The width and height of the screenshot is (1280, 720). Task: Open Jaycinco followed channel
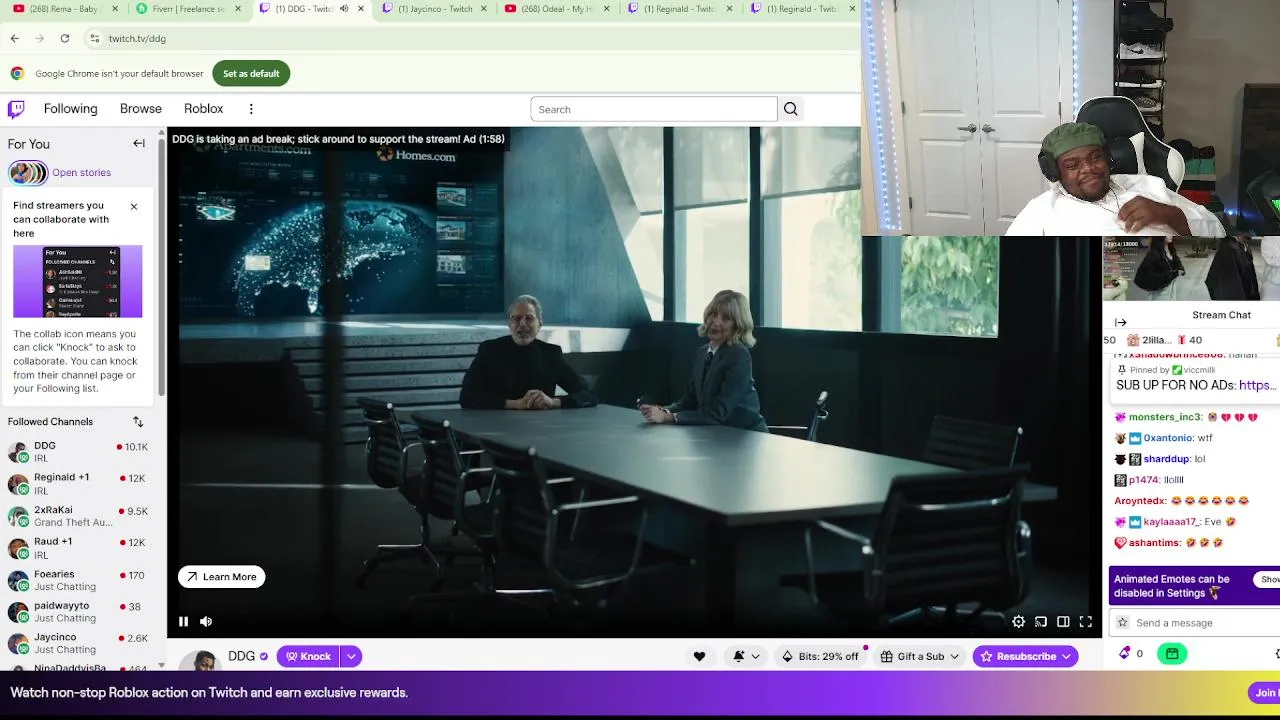pyautogui.click(x=78, y=644)
